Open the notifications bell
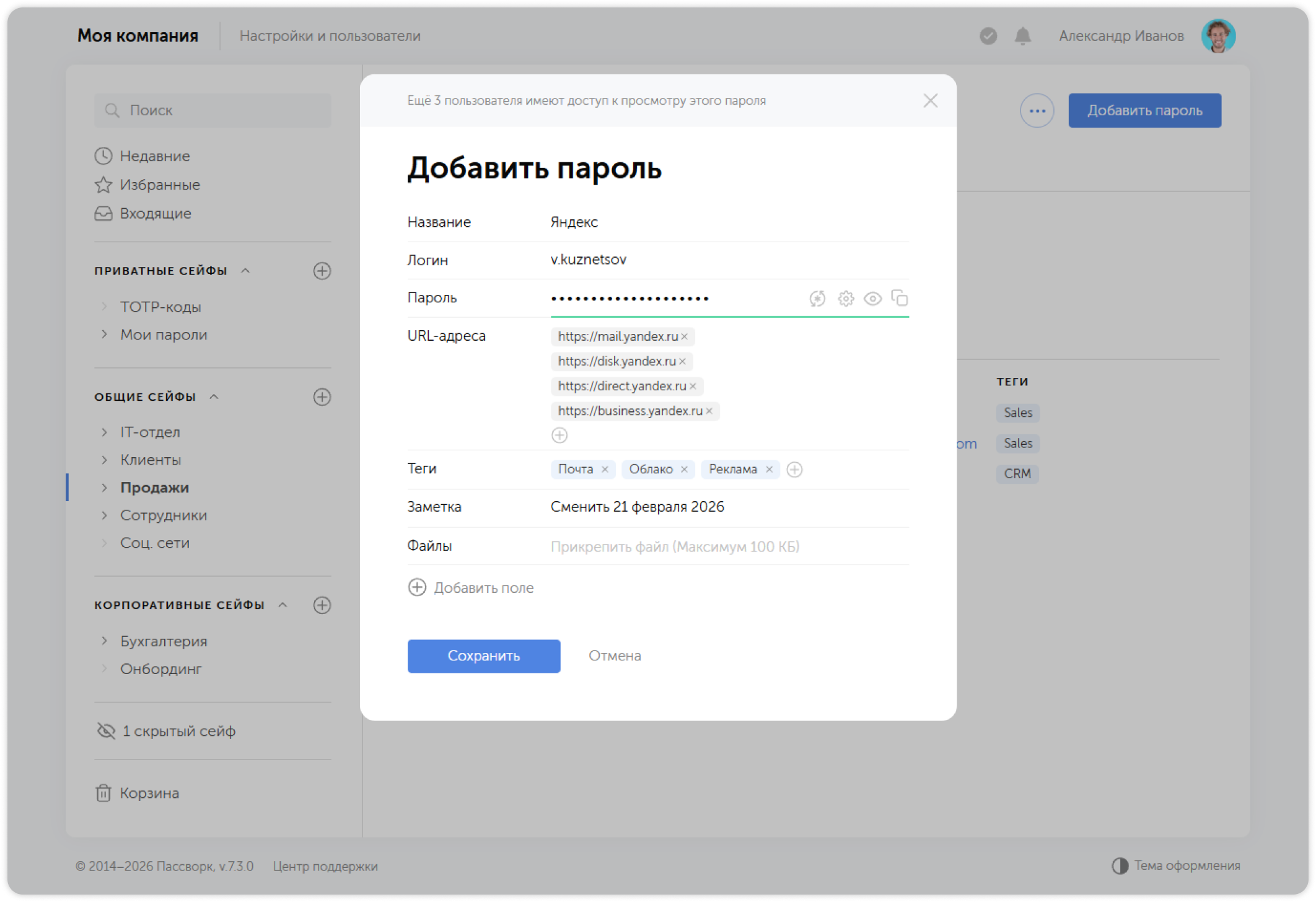1316x902 pixels. (1022, 36)
